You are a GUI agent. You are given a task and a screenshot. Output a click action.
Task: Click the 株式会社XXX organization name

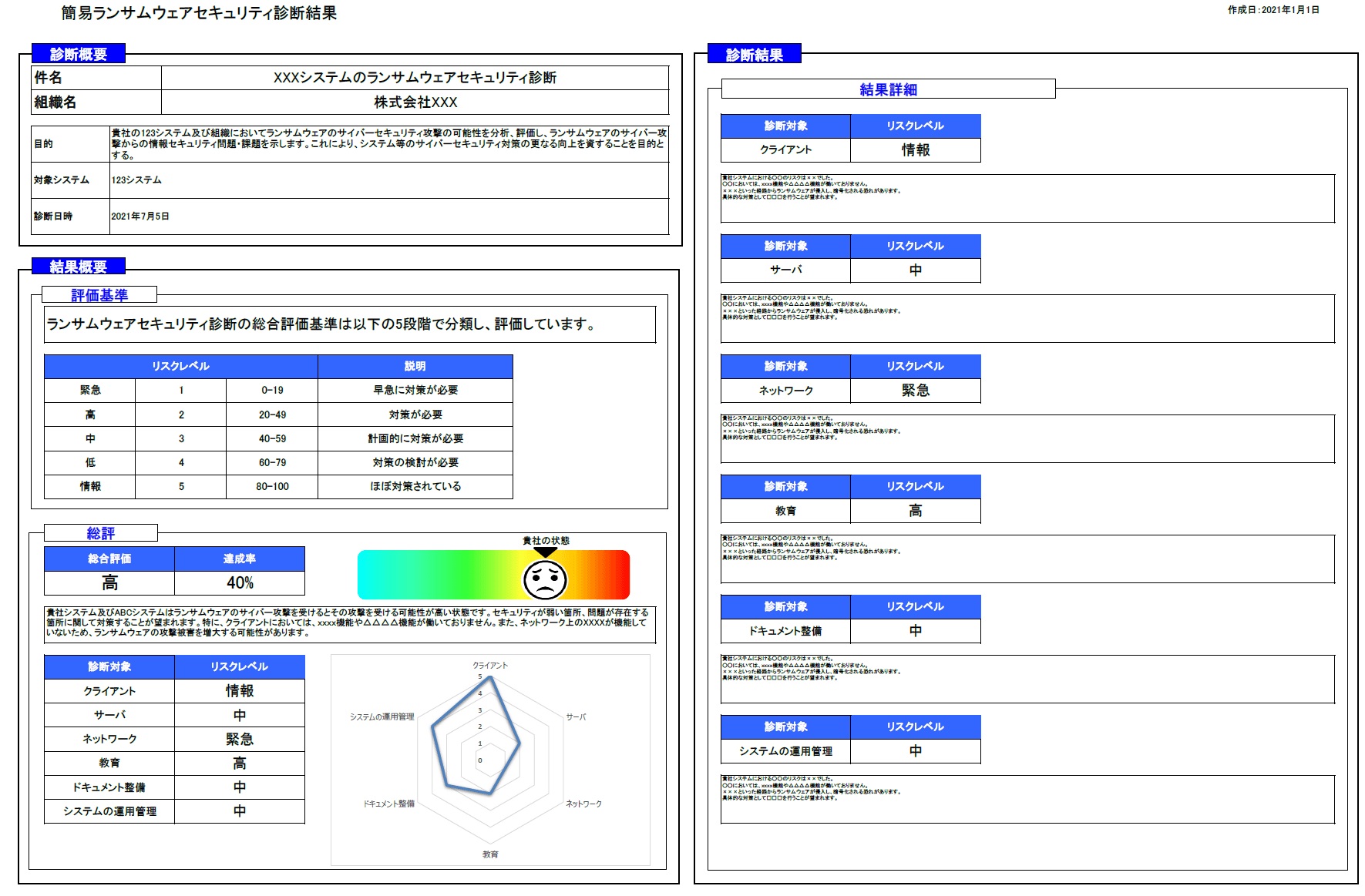414,101
